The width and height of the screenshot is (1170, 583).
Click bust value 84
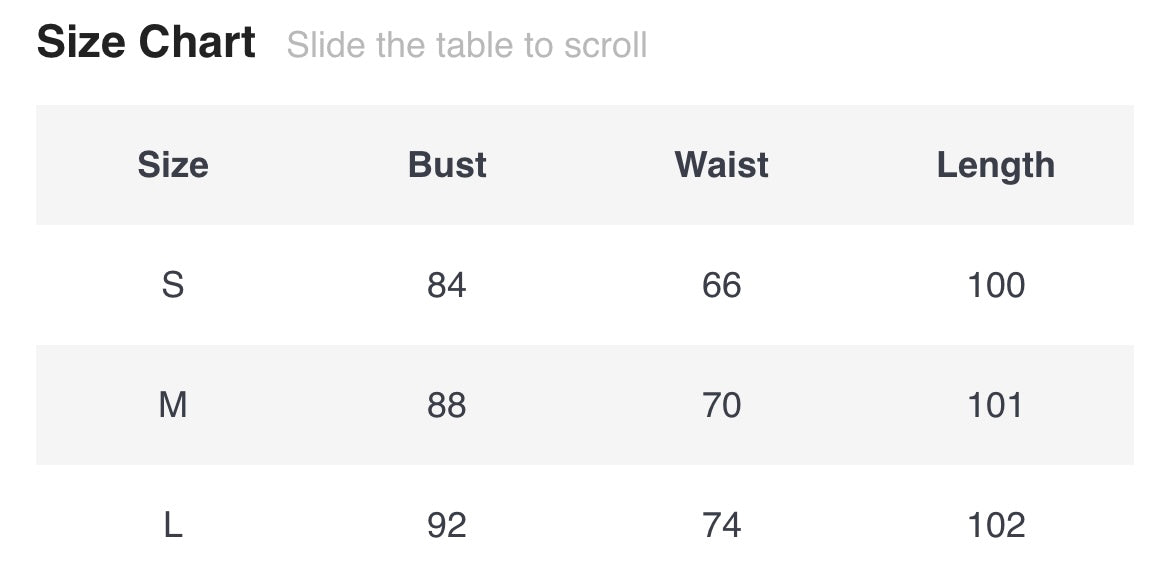tap(447, 286)
